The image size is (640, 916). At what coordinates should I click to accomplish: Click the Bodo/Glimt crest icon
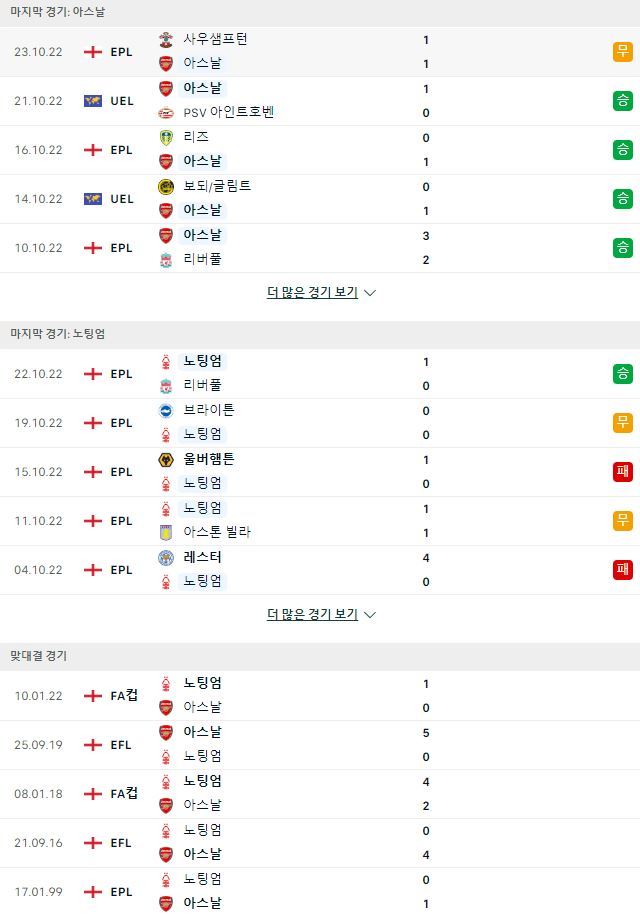click(166, 186)
